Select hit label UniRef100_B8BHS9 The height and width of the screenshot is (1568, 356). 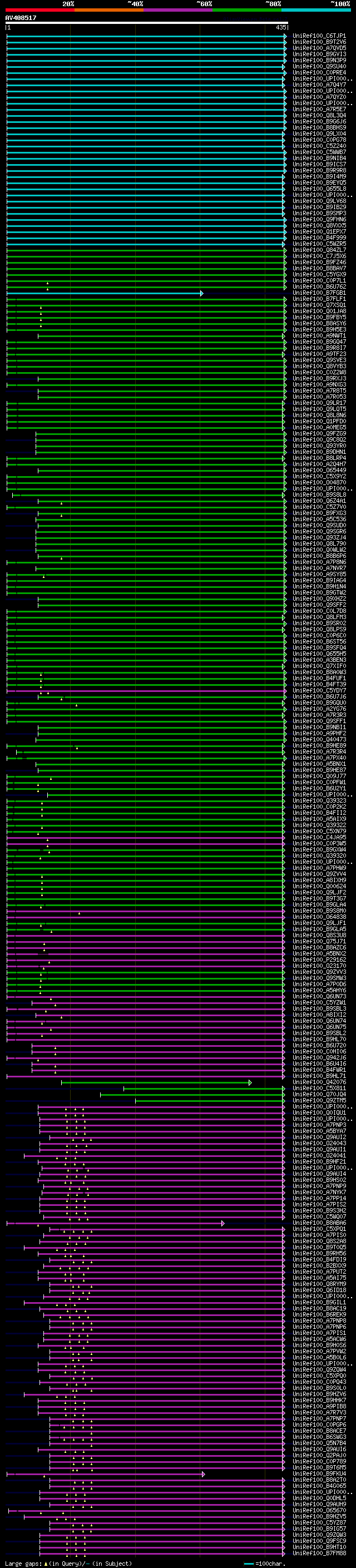coord(319,128)
